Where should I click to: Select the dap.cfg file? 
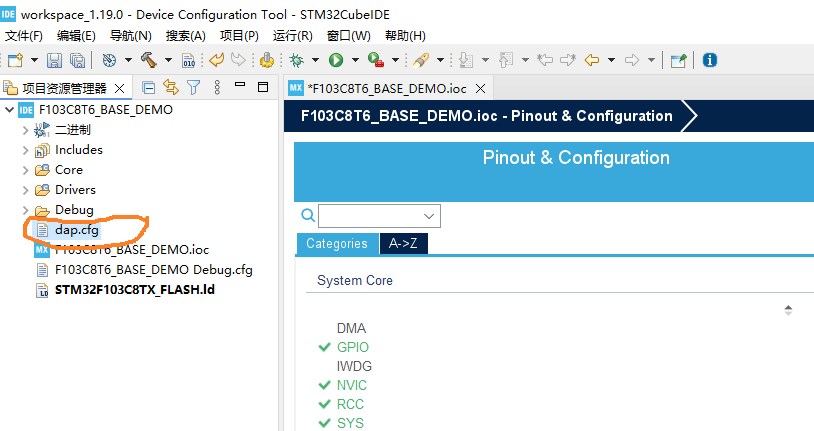click(x=77, y=230)
